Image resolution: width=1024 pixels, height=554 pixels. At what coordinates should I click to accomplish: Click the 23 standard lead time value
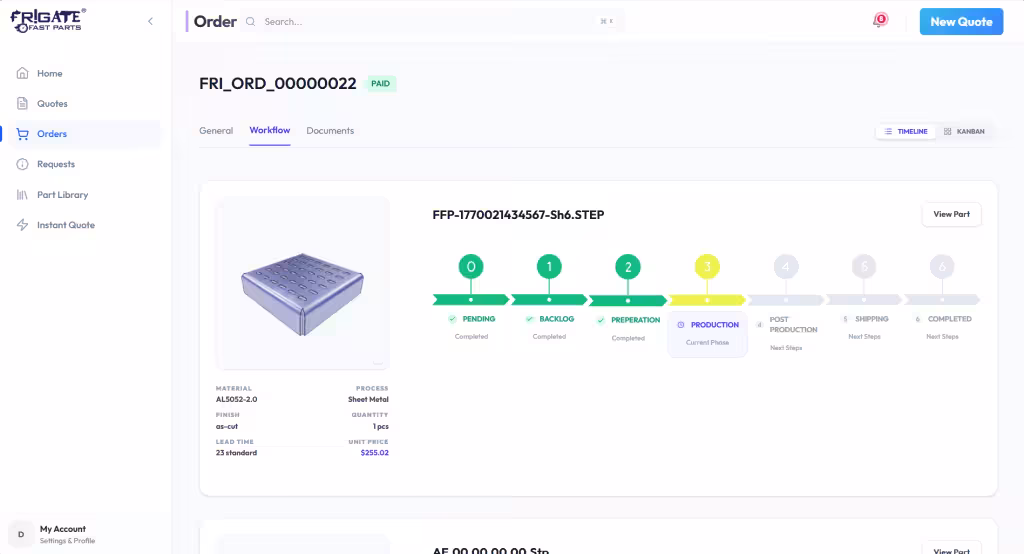[236, 453]
